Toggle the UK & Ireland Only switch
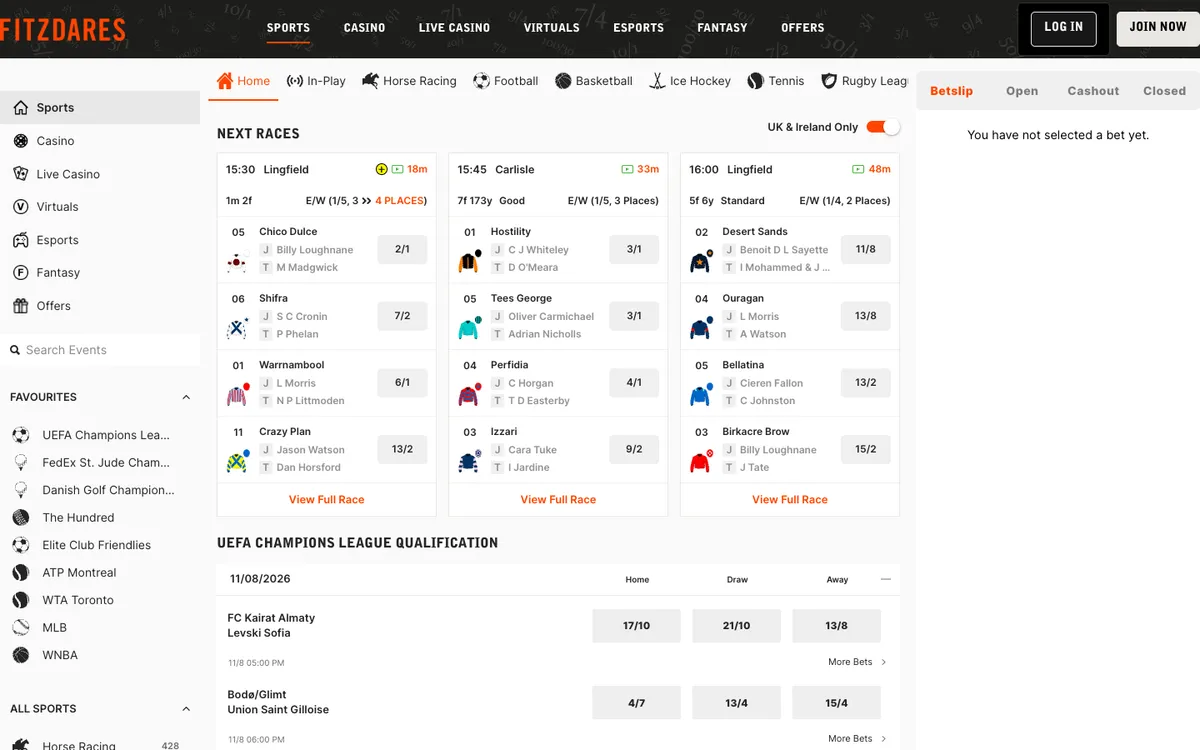Screen dimensions: 1200x750 (883, 127)
